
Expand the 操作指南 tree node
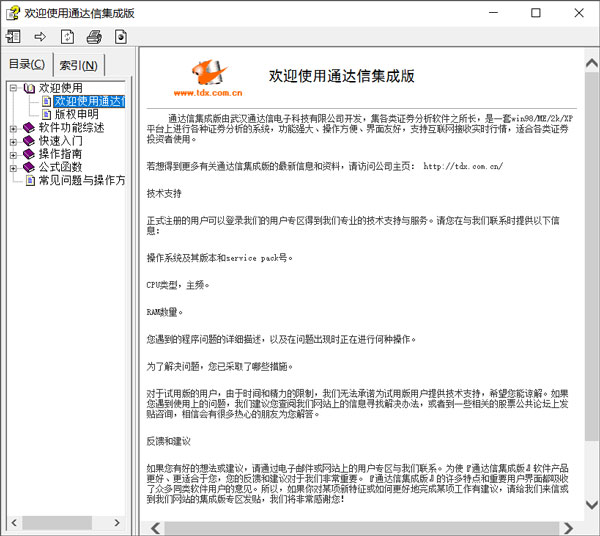tap(13, 155)
